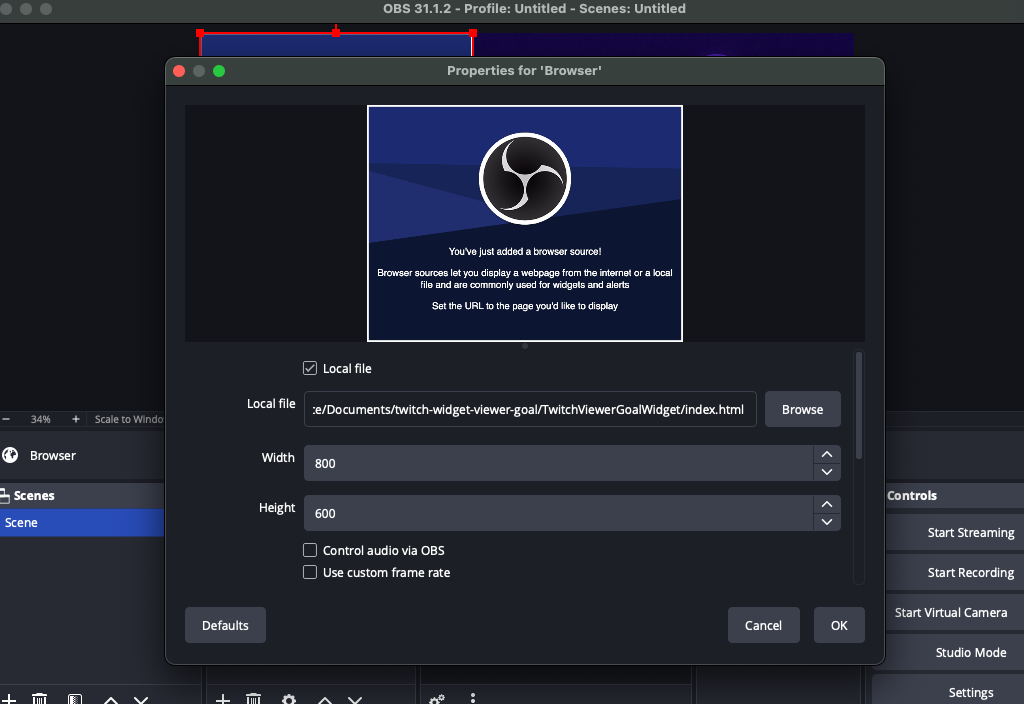Remove the selected scene using the trash icon

point(40,699)
